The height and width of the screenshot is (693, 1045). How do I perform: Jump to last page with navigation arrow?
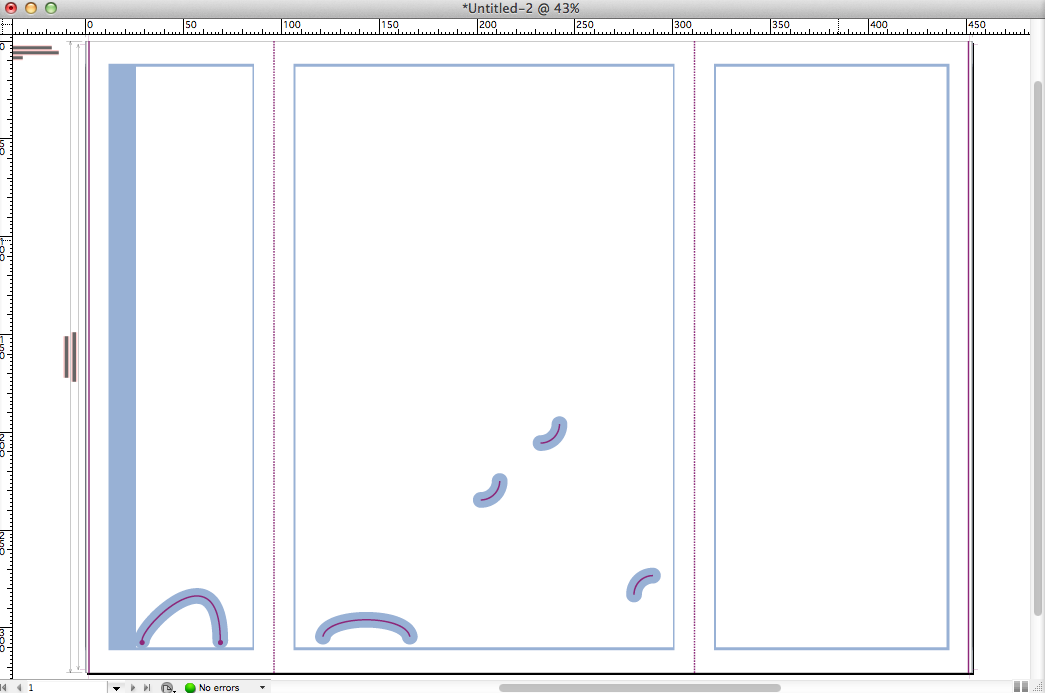point(146,688)
